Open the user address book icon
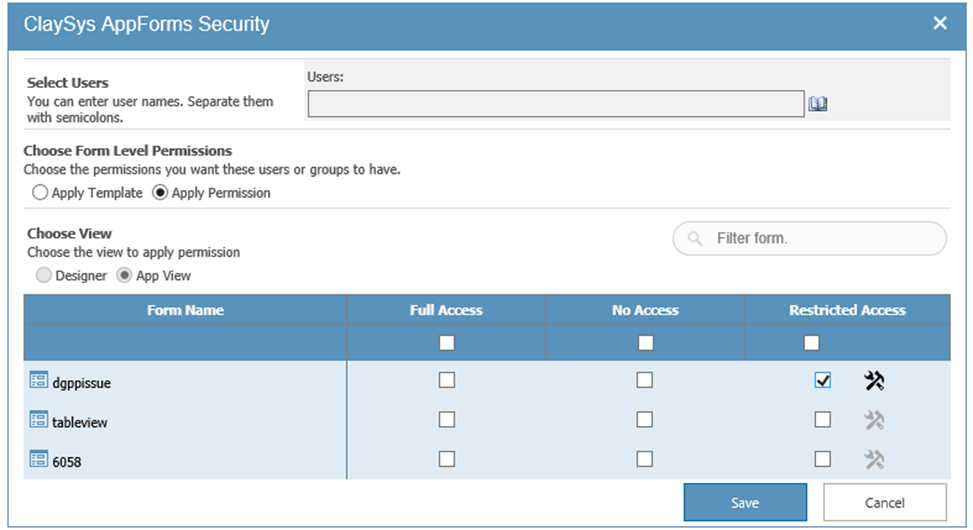 [x=817, y=104]
